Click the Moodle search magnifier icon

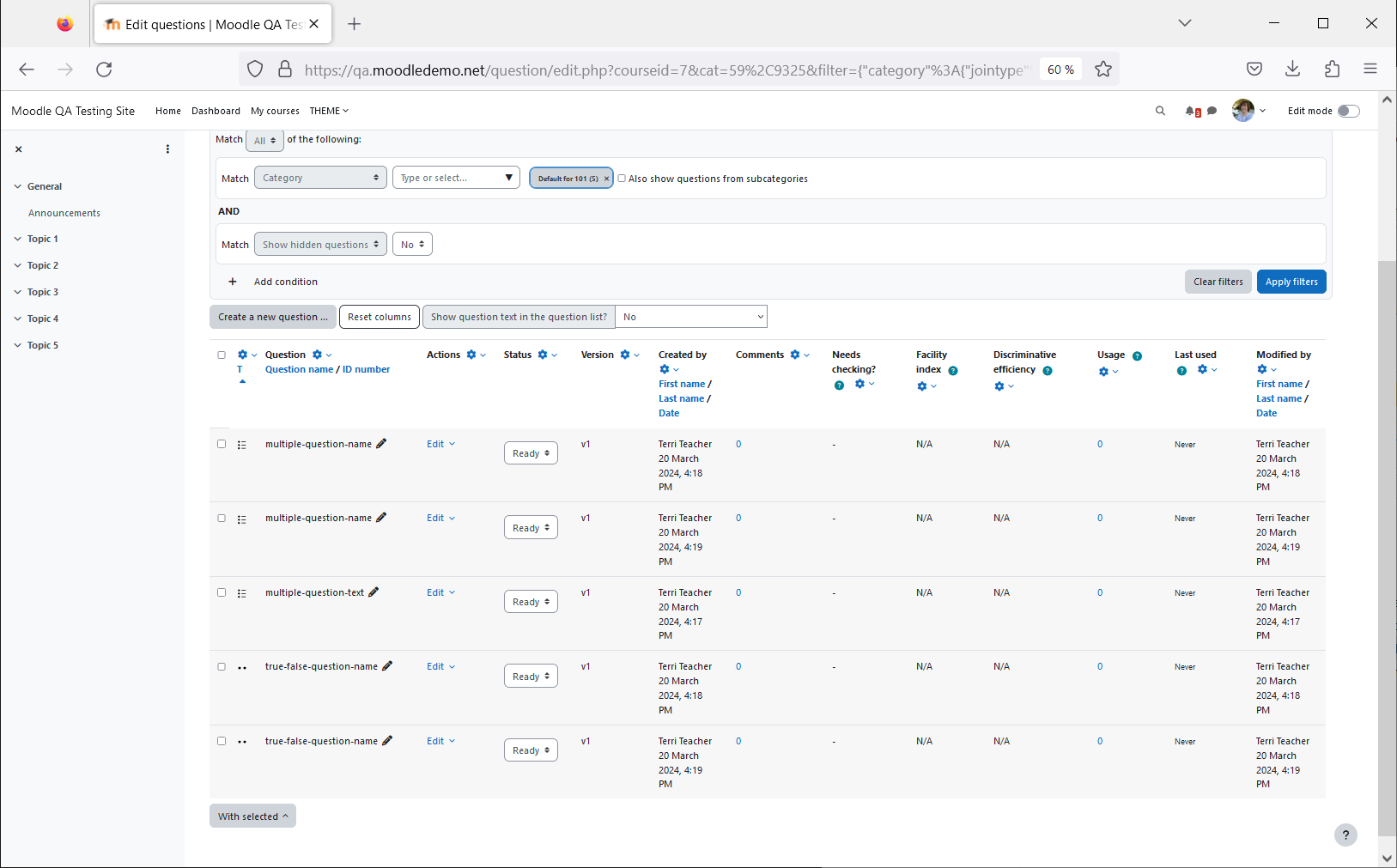pyautogui.click(x=1160, y=111)
